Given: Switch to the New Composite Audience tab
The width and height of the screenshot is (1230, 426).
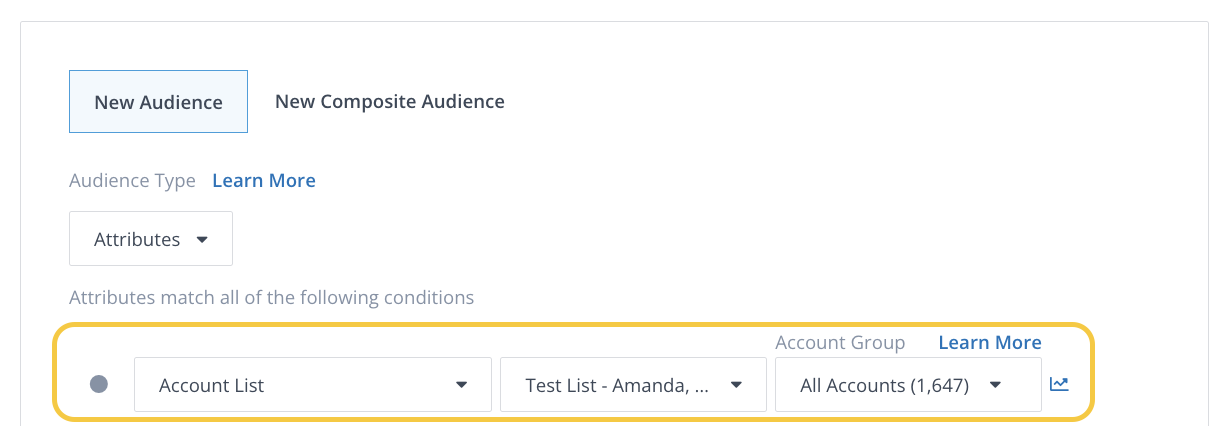Looking at the screenshot, I should [389, 102].
